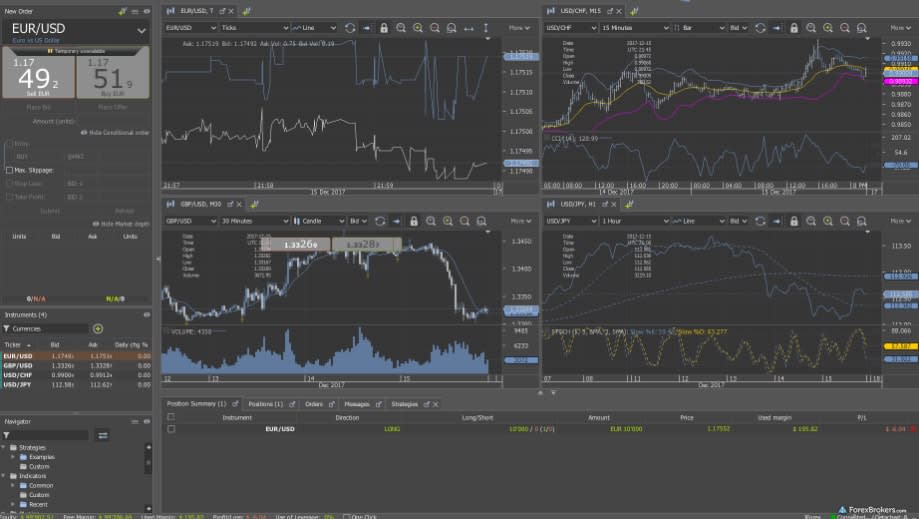Click the Navigator filter icon button
The height and width of the screenshot is (519, 919).
[102, 435]
